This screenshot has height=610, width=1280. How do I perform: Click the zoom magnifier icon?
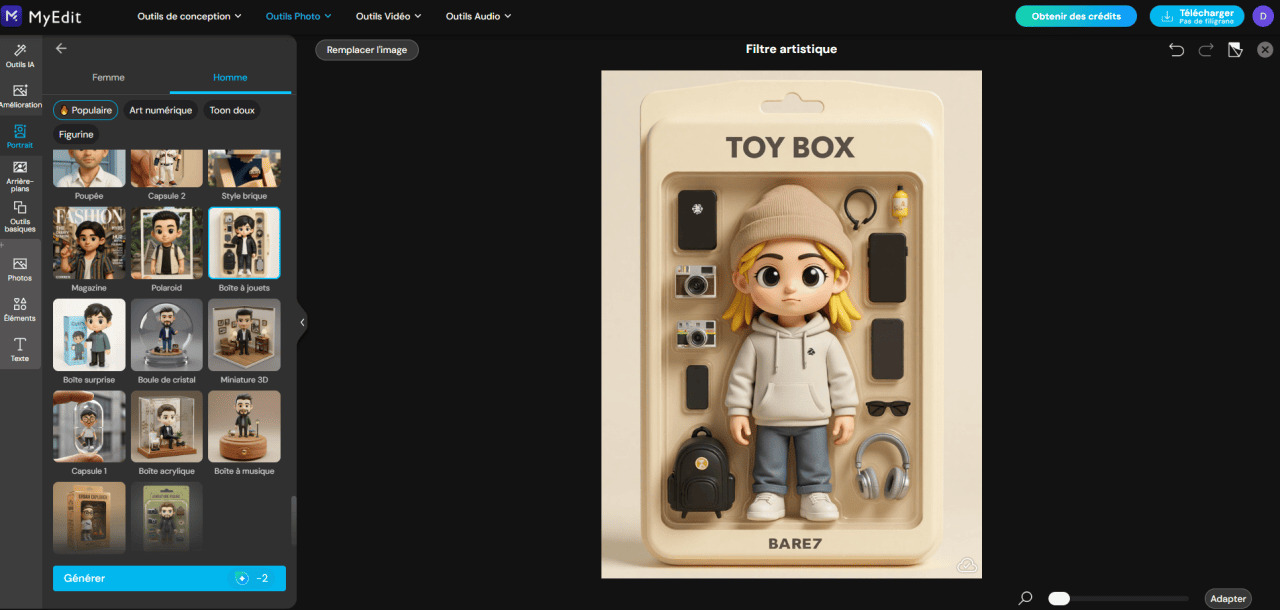click(1025, 598)
